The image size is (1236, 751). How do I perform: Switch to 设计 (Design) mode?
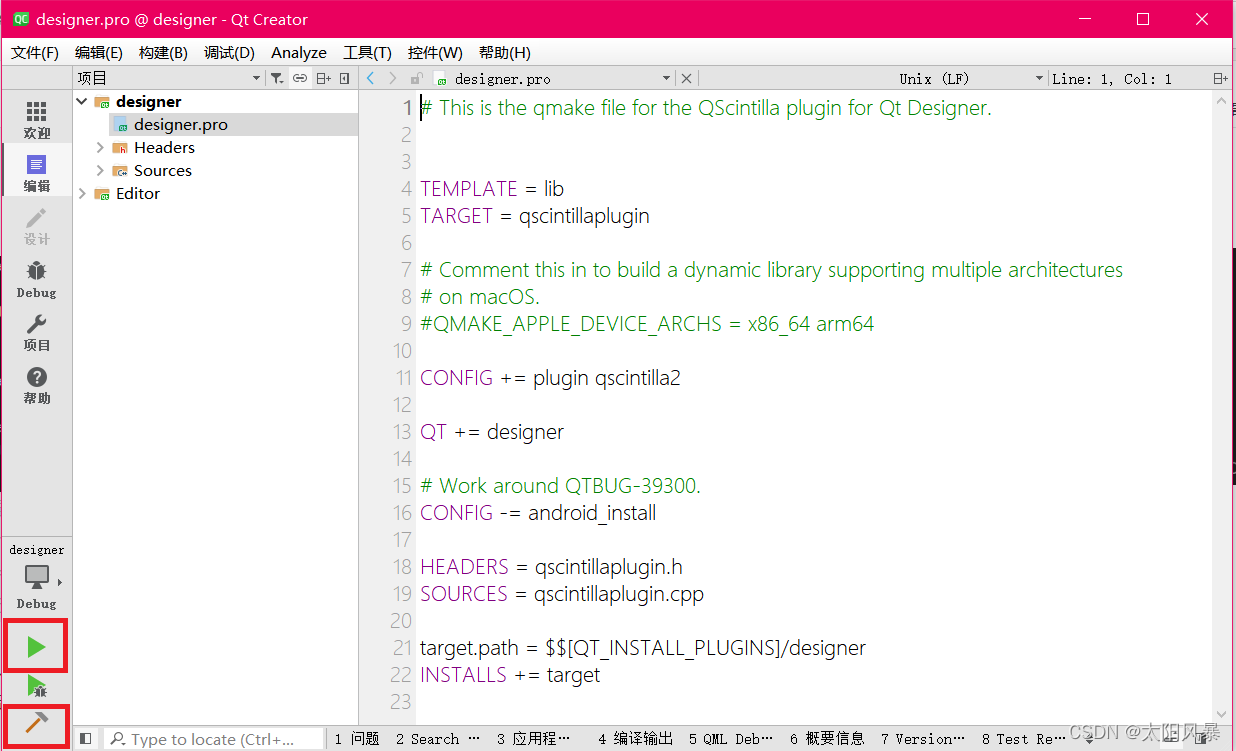(36, 225)
